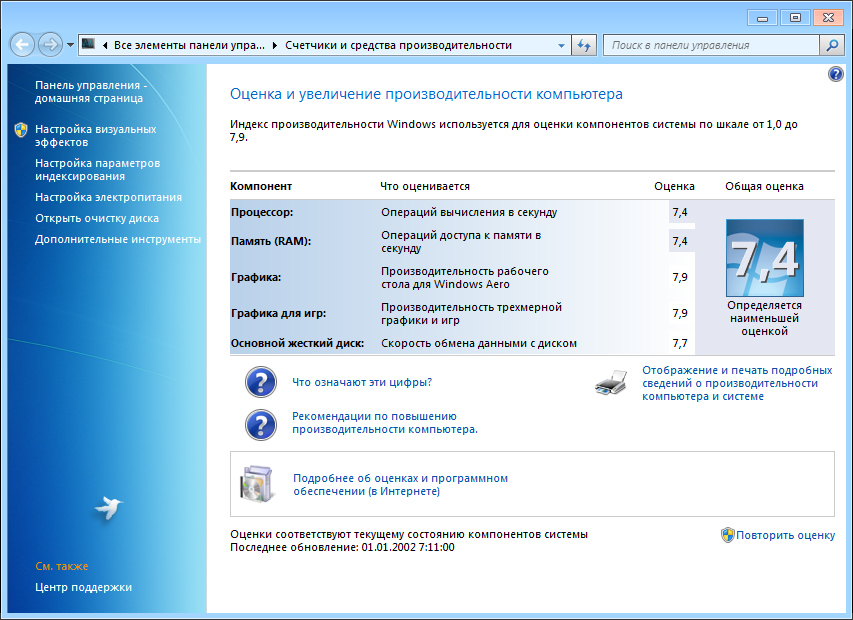Click the magnifier search icon
Screen dimensions: 853x620
coord(832,45)
